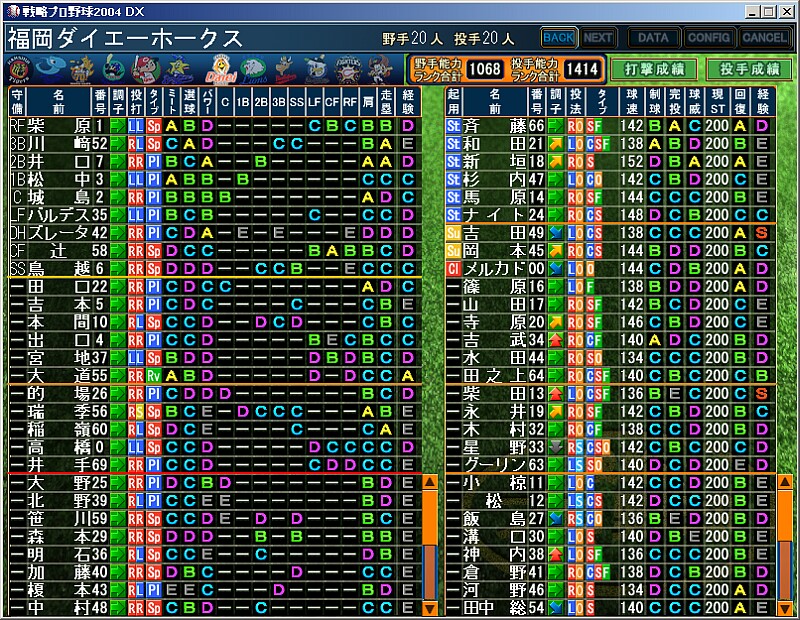This screenshot has height=620, width=800.
Task: Select bench player 宮地 row
Action: coord(215,358)
